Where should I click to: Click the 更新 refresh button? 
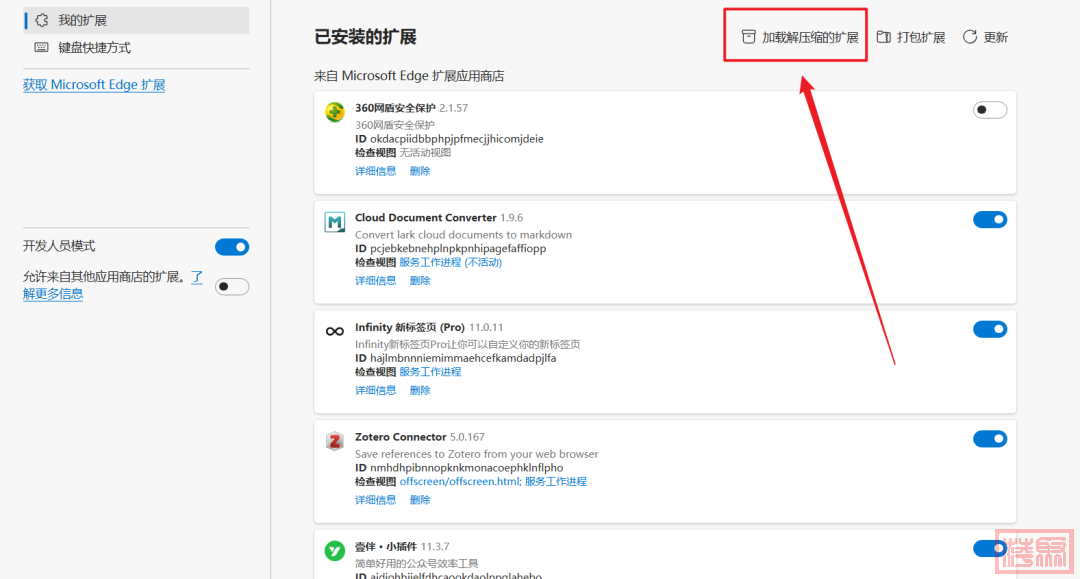[985, 37]
